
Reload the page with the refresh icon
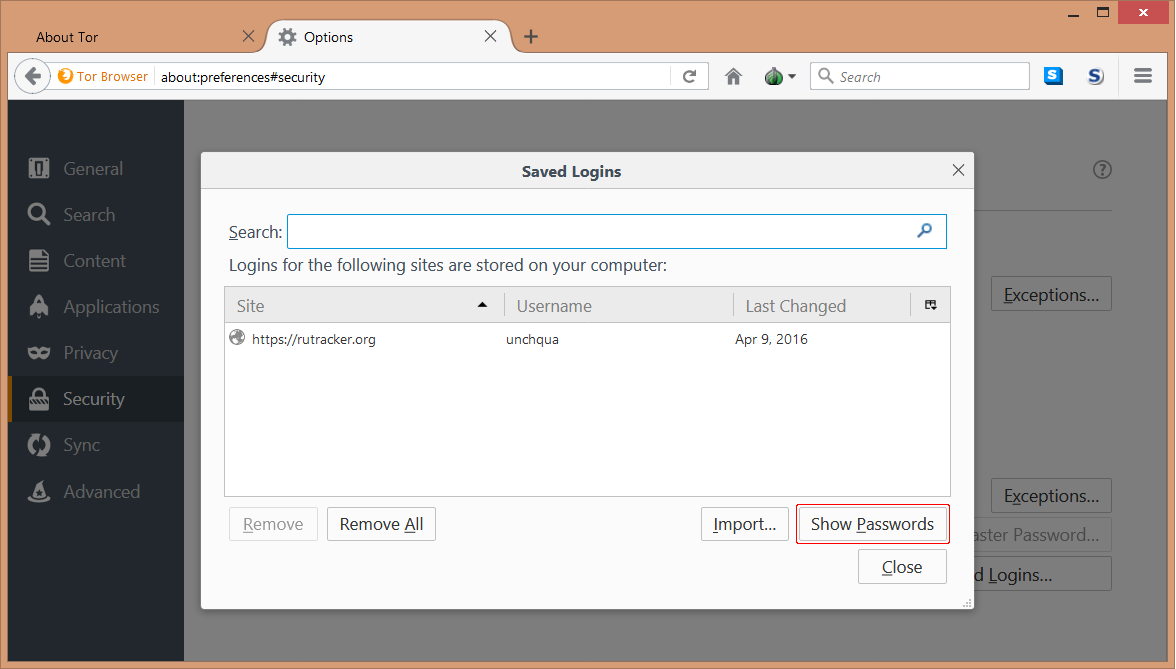pyautogui.click(x=689, y=77)
